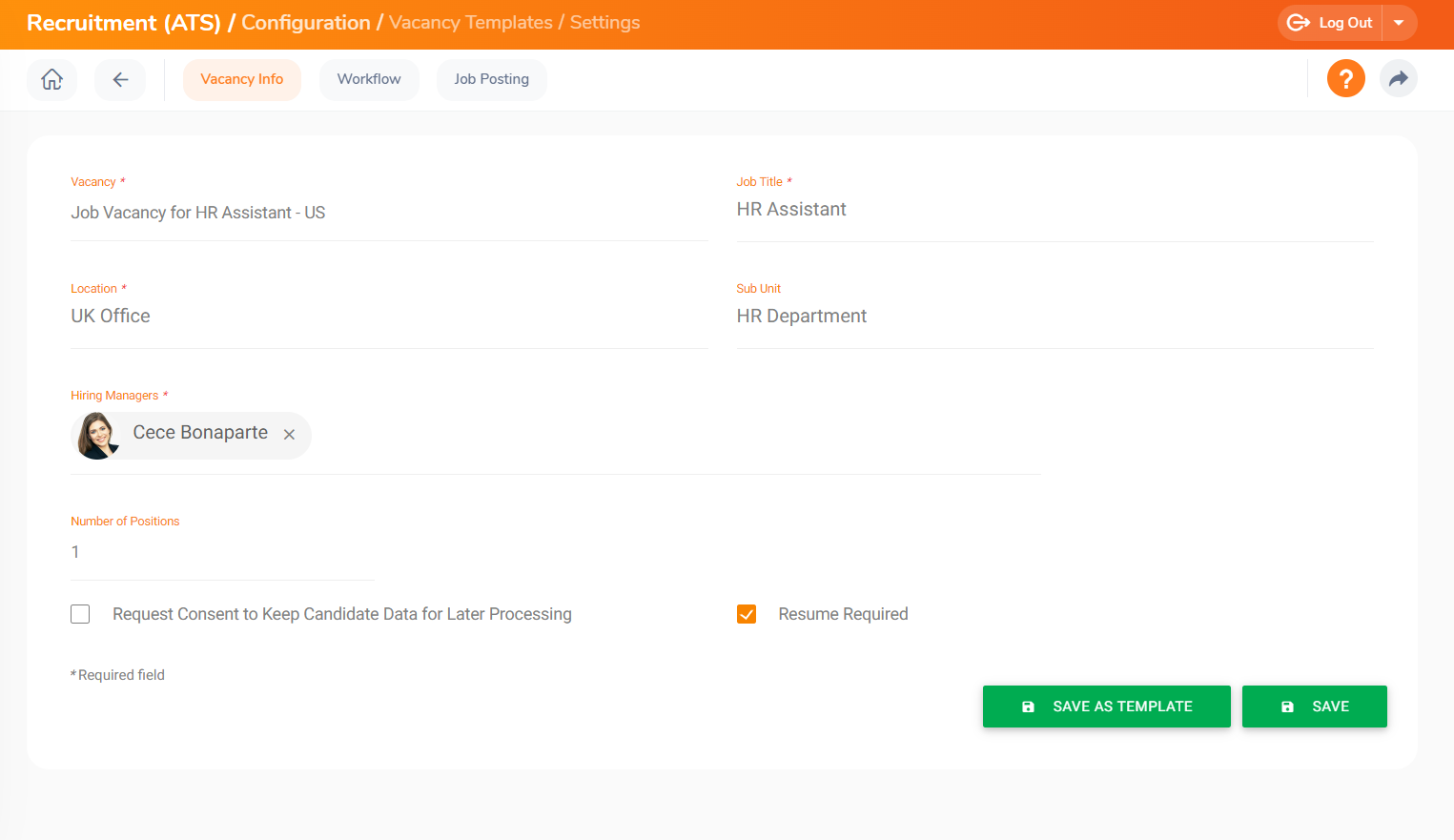Click Vacancy Templates in the breadcrumb
1454x840 pixels.
(x=471, y=23)
